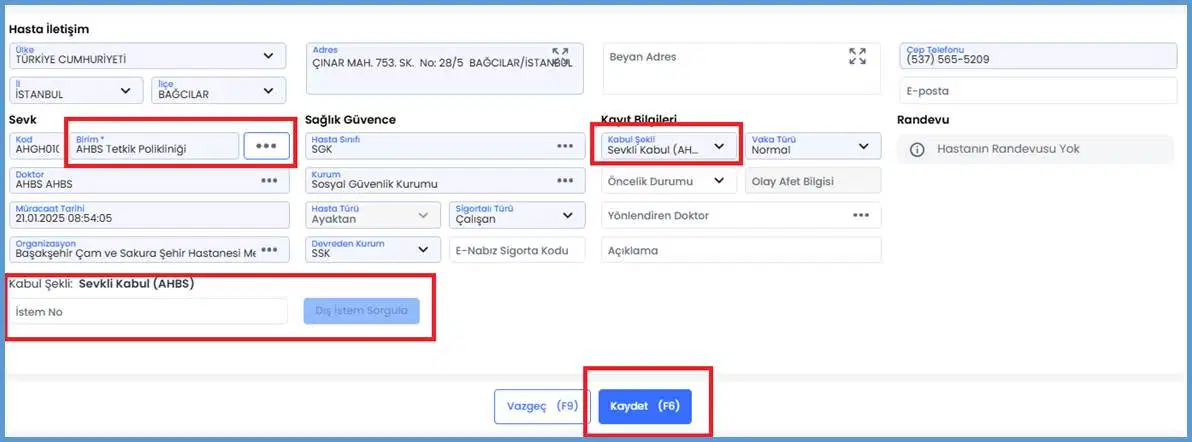
Task: Open the Ülke dropdown
Action: (x=147, y=56)
